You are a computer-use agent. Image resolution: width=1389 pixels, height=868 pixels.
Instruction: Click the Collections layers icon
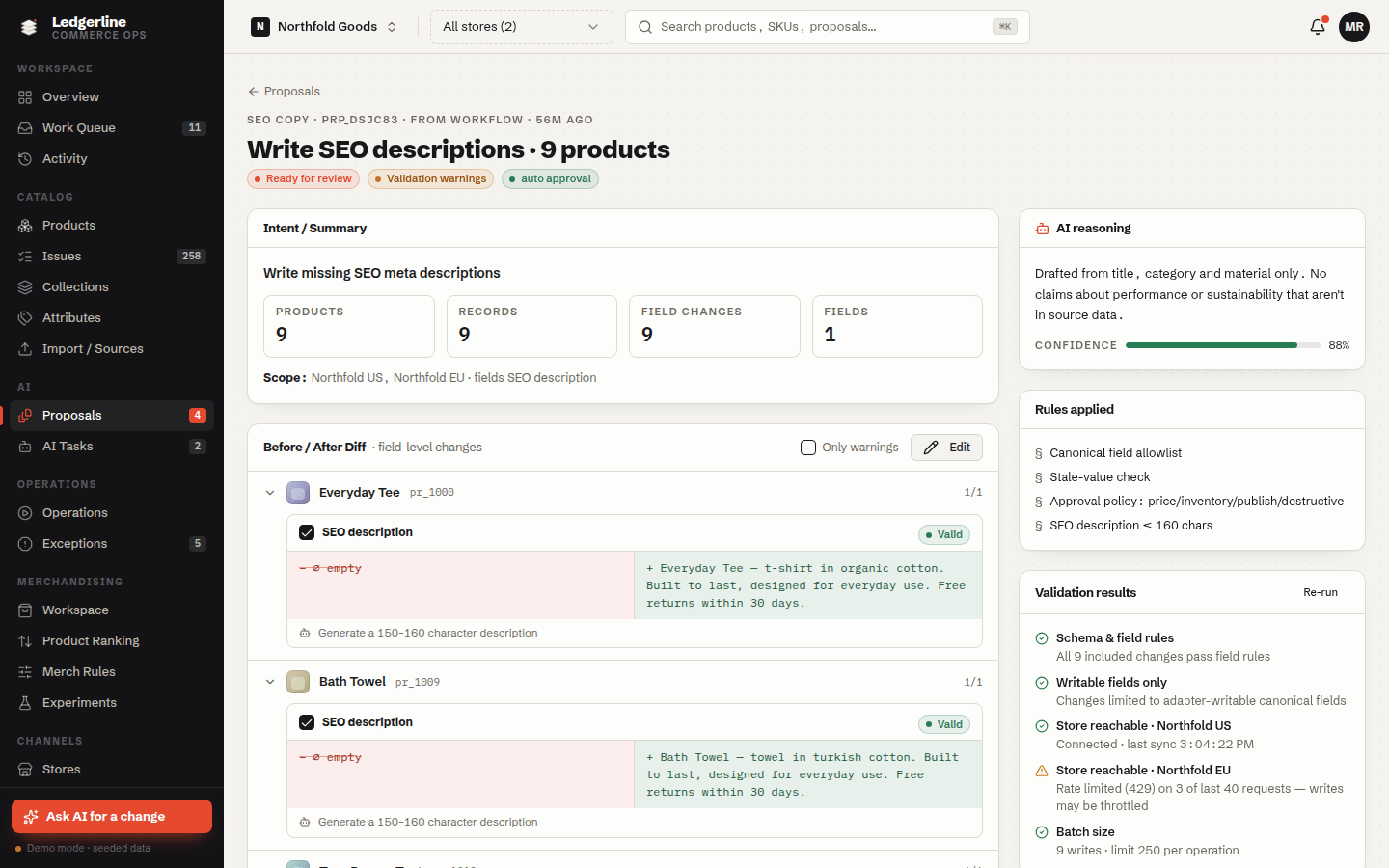click(x=25, y=287)
